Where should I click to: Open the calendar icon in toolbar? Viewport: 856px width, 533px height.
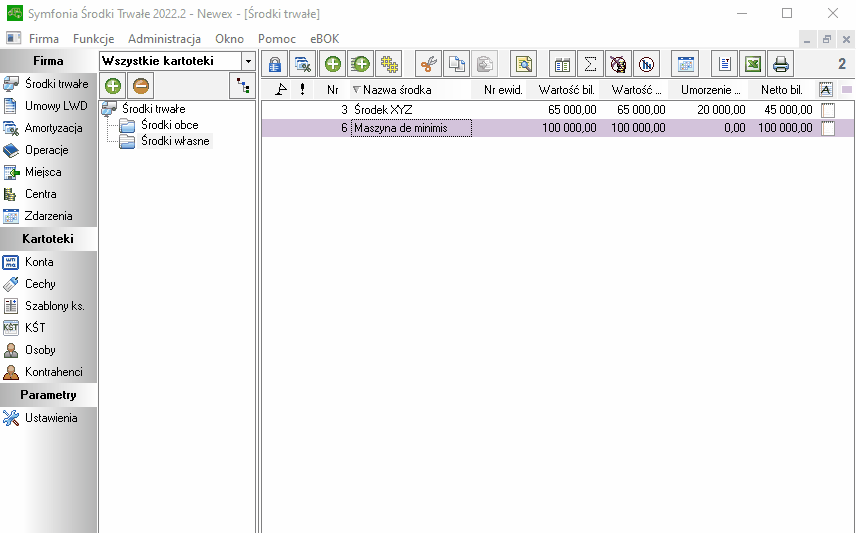686,64
